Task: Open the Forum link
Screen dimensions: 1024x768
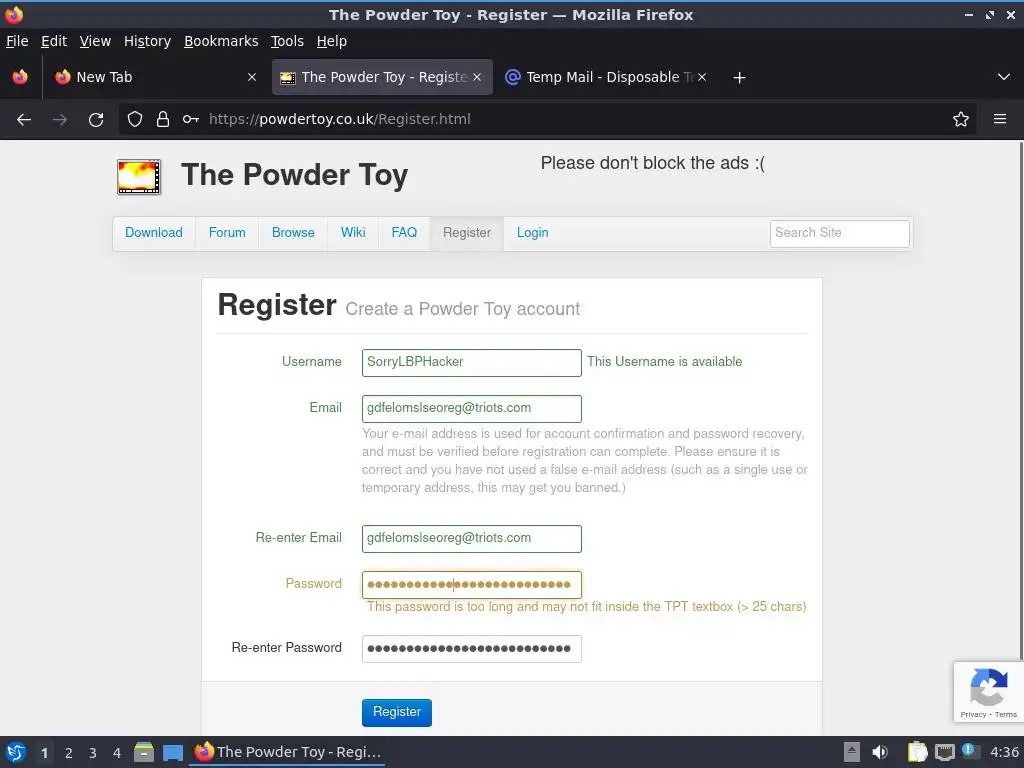Action: (x=227, y=233)
